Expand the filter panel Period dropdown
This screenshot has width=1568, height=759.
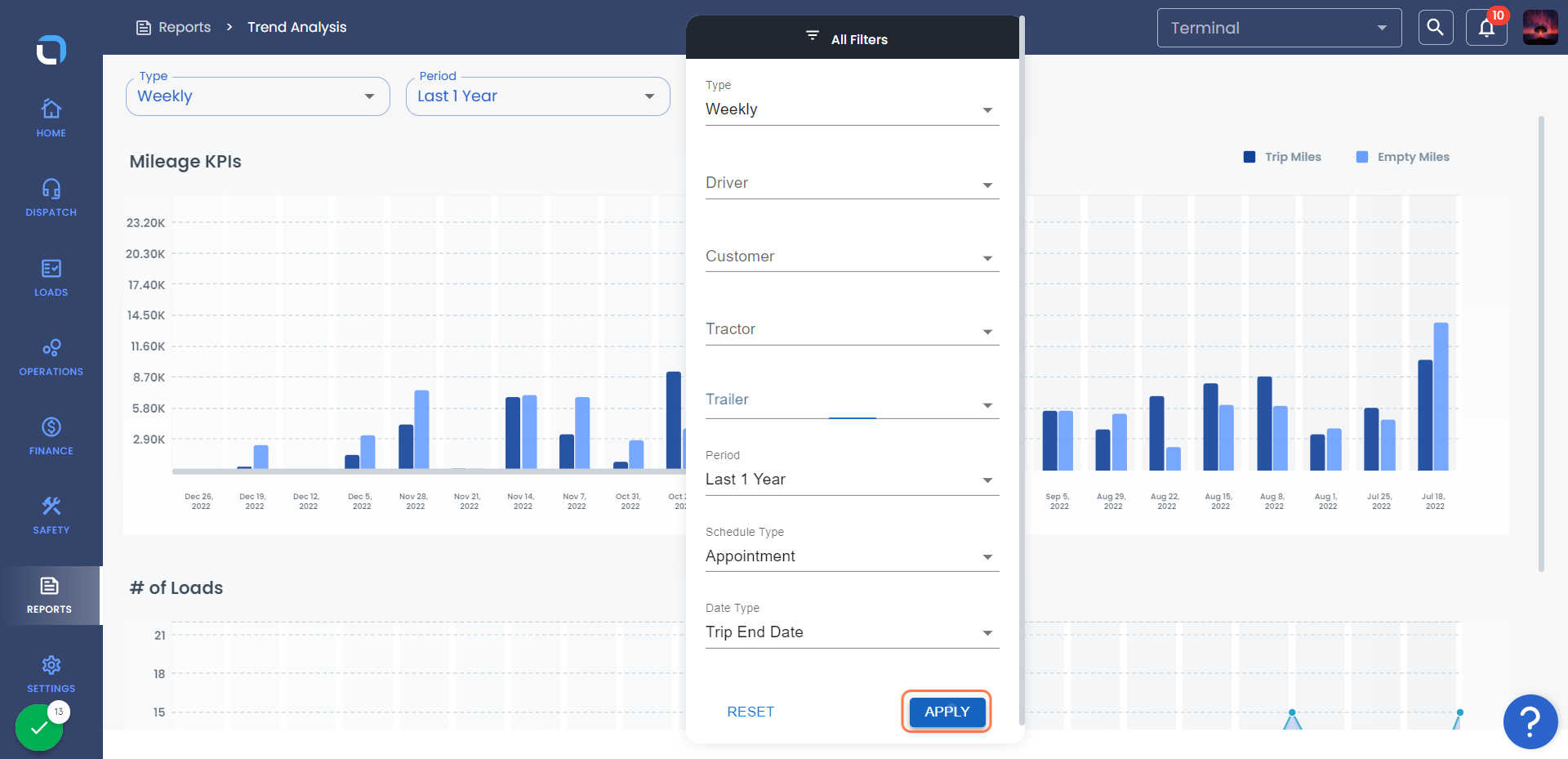click(852, 480)
